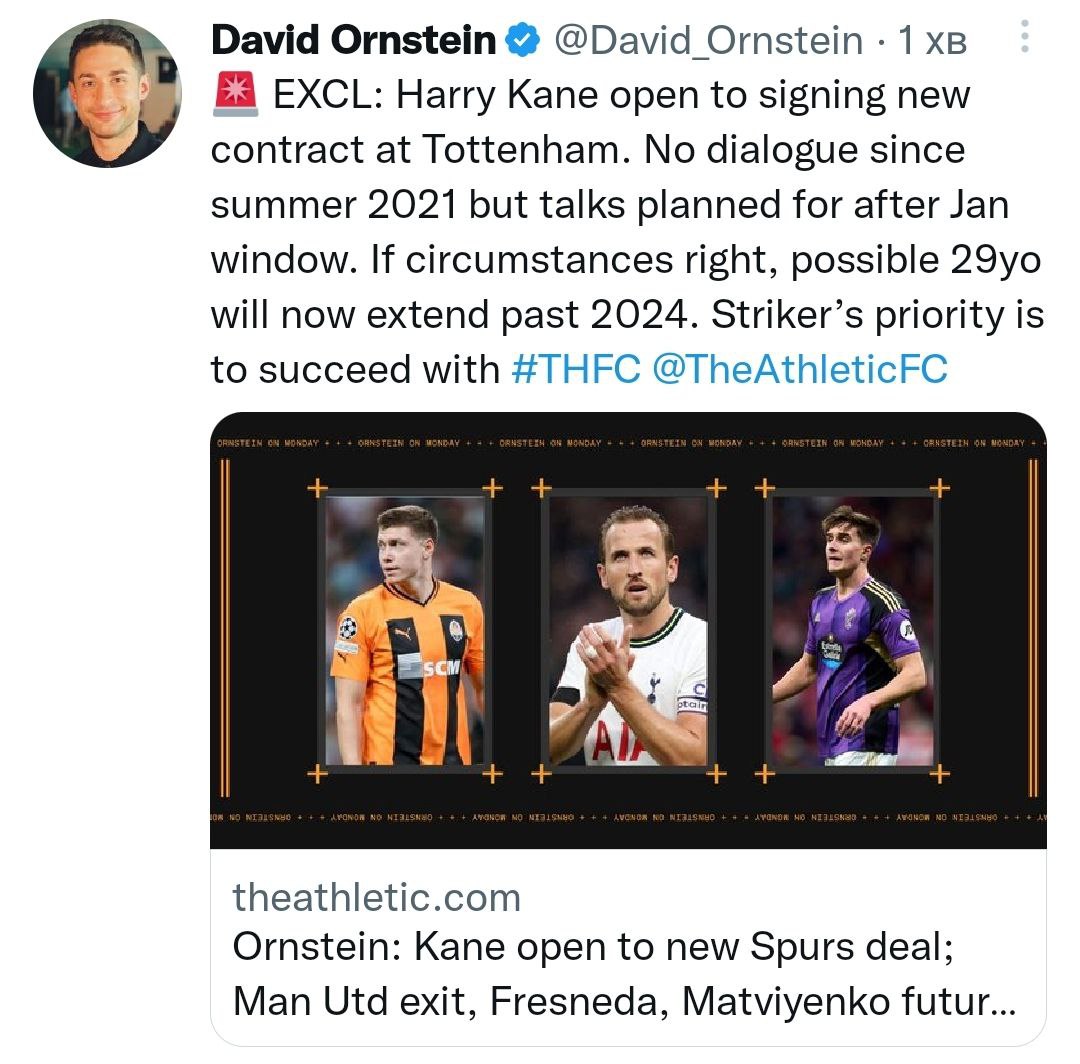Open the #THFC hashtag
Viewport: 1080px width, 1064px height.
tap(575, 369)
